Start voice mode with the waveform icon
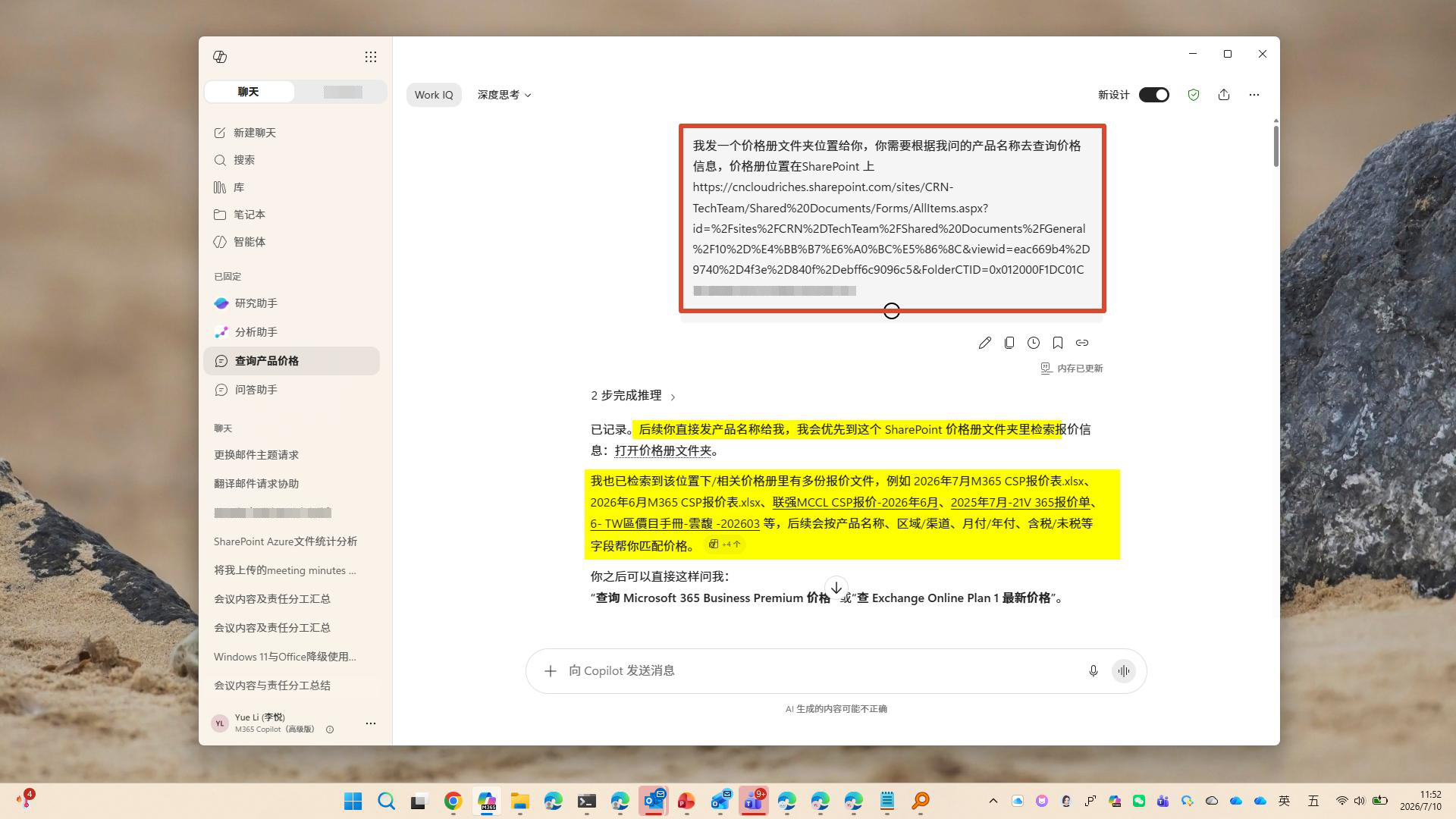The image size is (1456, 819). pos(1124,671)
